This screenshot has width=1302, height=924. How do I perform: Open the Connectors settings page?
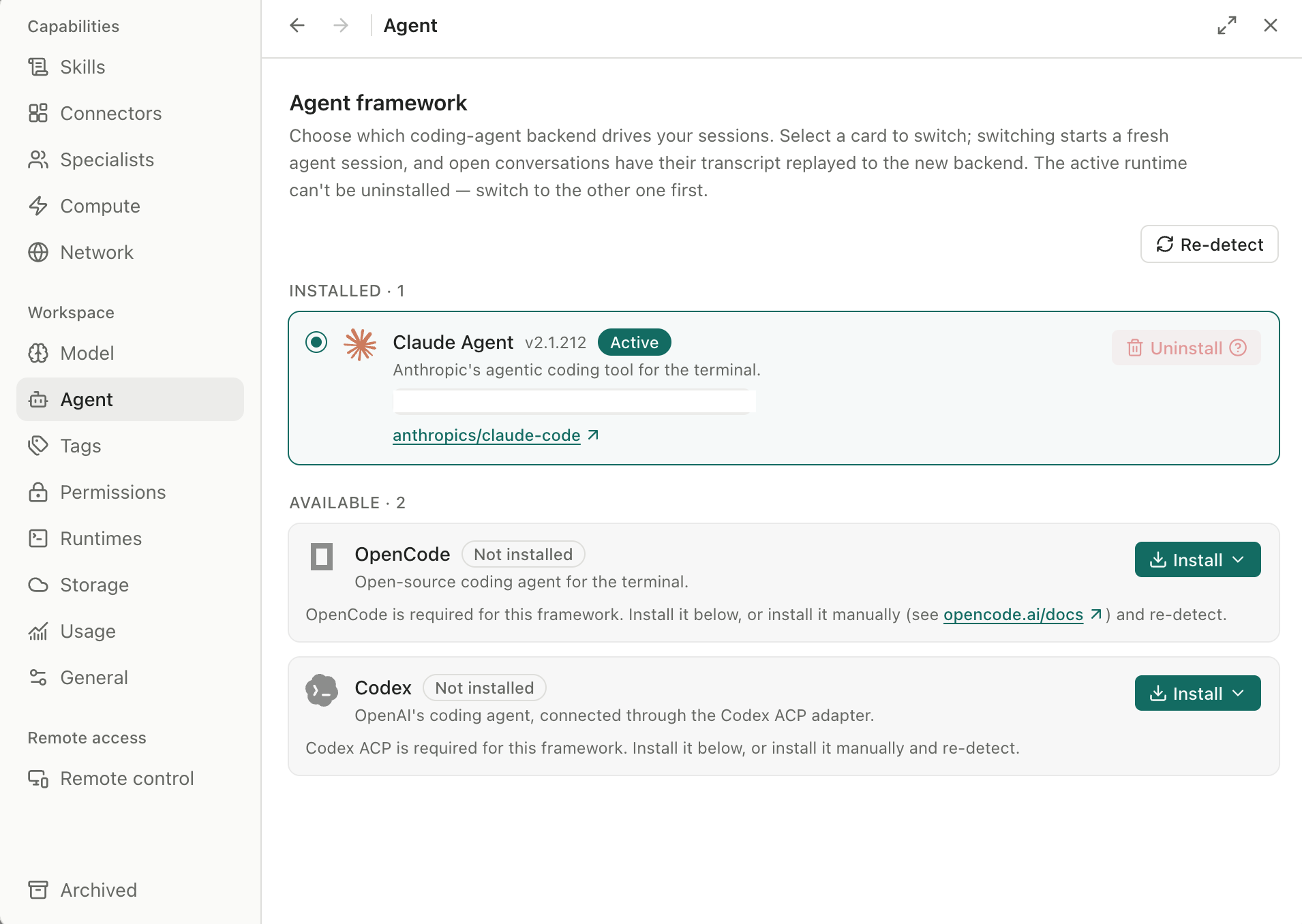point(130,113)
